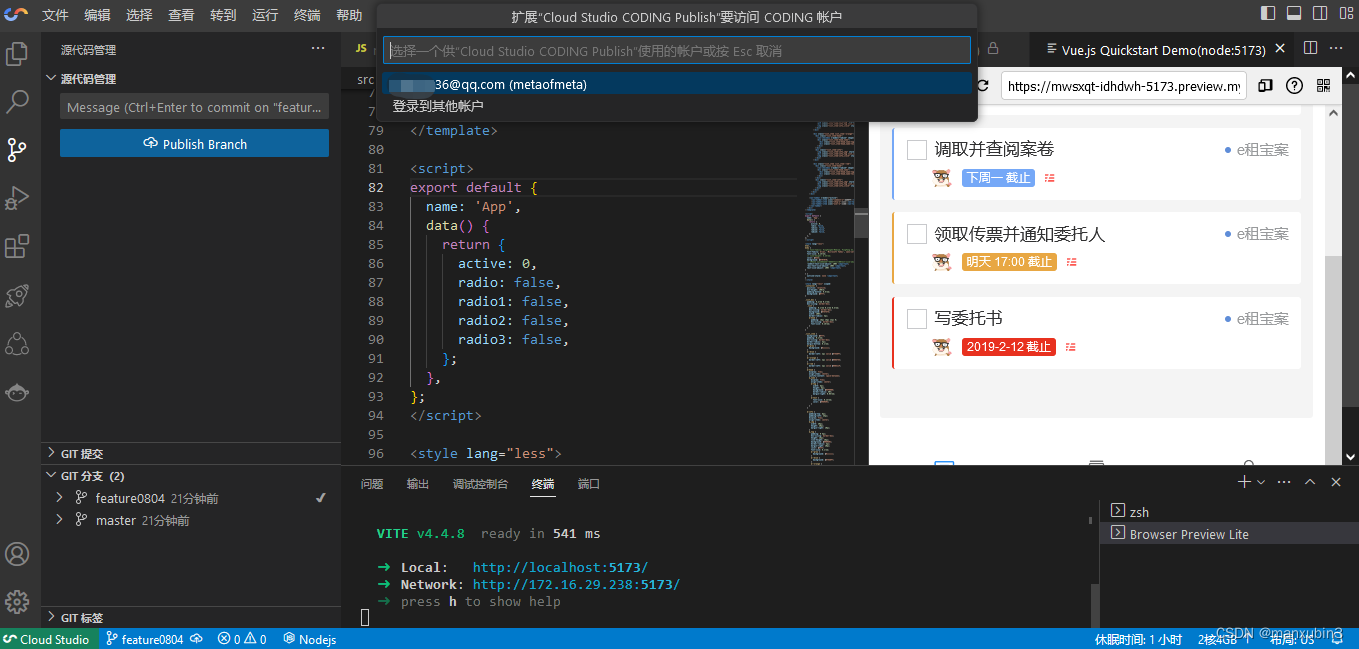The image size is (1359, 649).
Task: Open the 编辑 menu
Action: (x=97, y=15)
